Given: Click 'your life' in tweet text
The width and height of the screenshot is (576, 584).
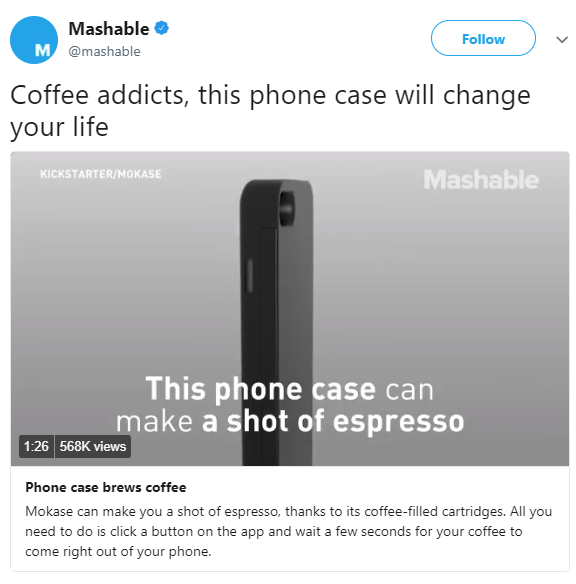Looking at the screenshot, I should [x=59, y=127].
